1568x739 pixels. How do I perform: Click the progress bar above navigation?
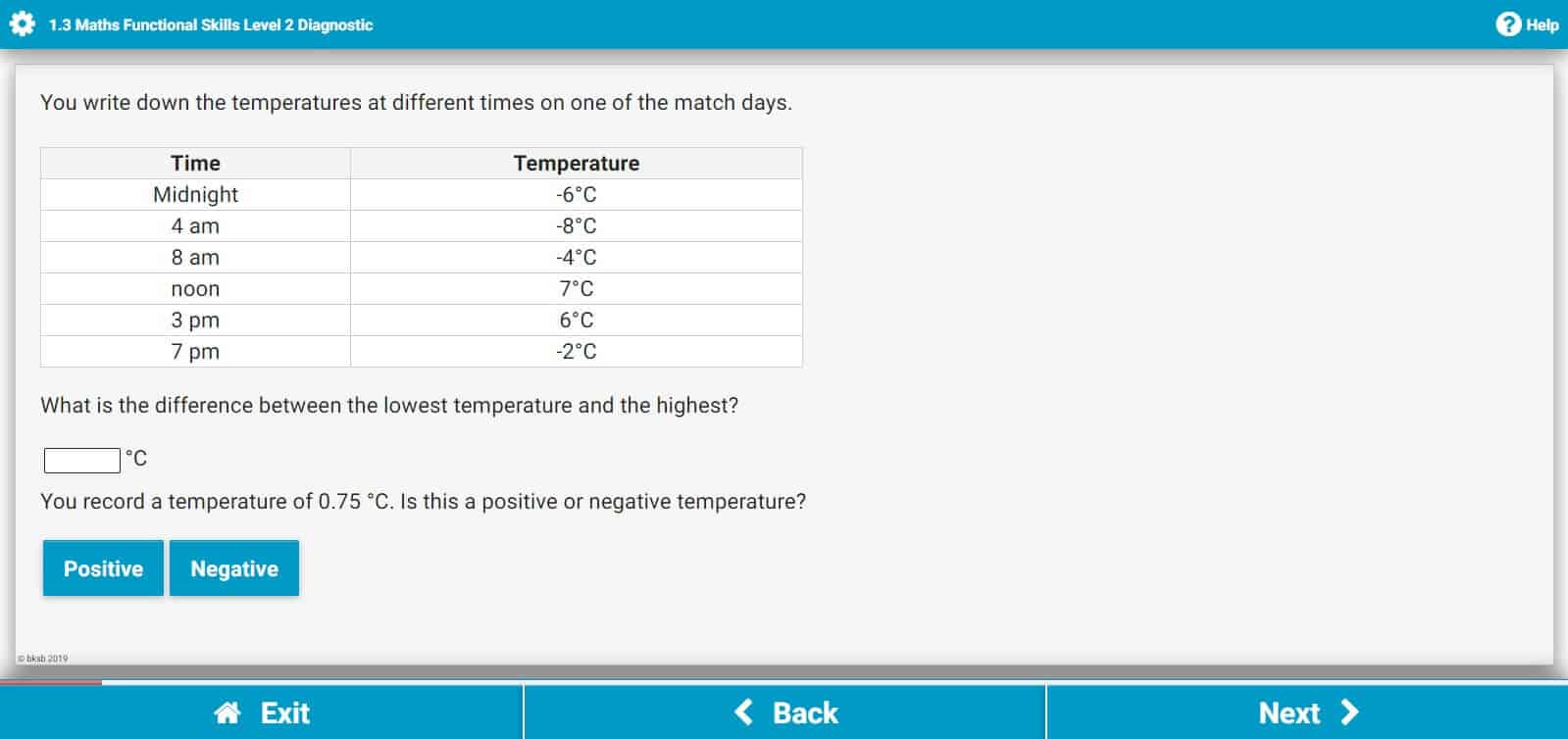coord(784,681)
